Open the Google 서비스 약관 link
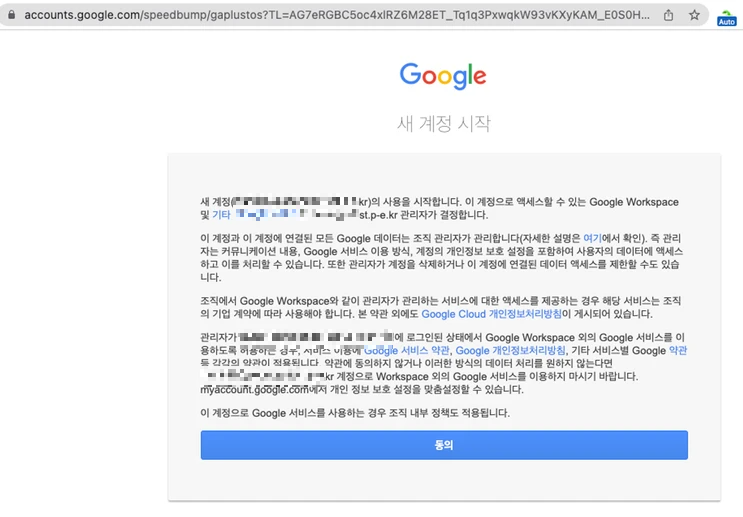Screen dimensions: 743x517 [407, 350]
